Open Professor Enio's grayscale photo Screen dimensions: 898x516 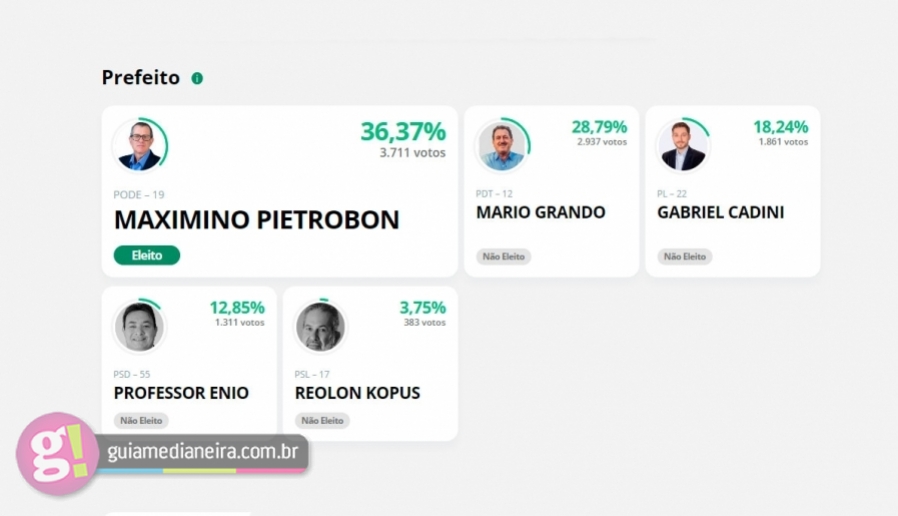(x=139, y=326)
